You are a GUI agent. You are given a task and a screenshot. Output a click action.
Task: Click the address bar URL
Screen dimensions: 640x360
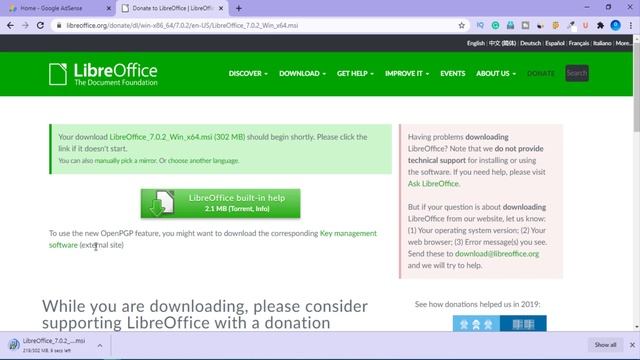coord(182,25)
